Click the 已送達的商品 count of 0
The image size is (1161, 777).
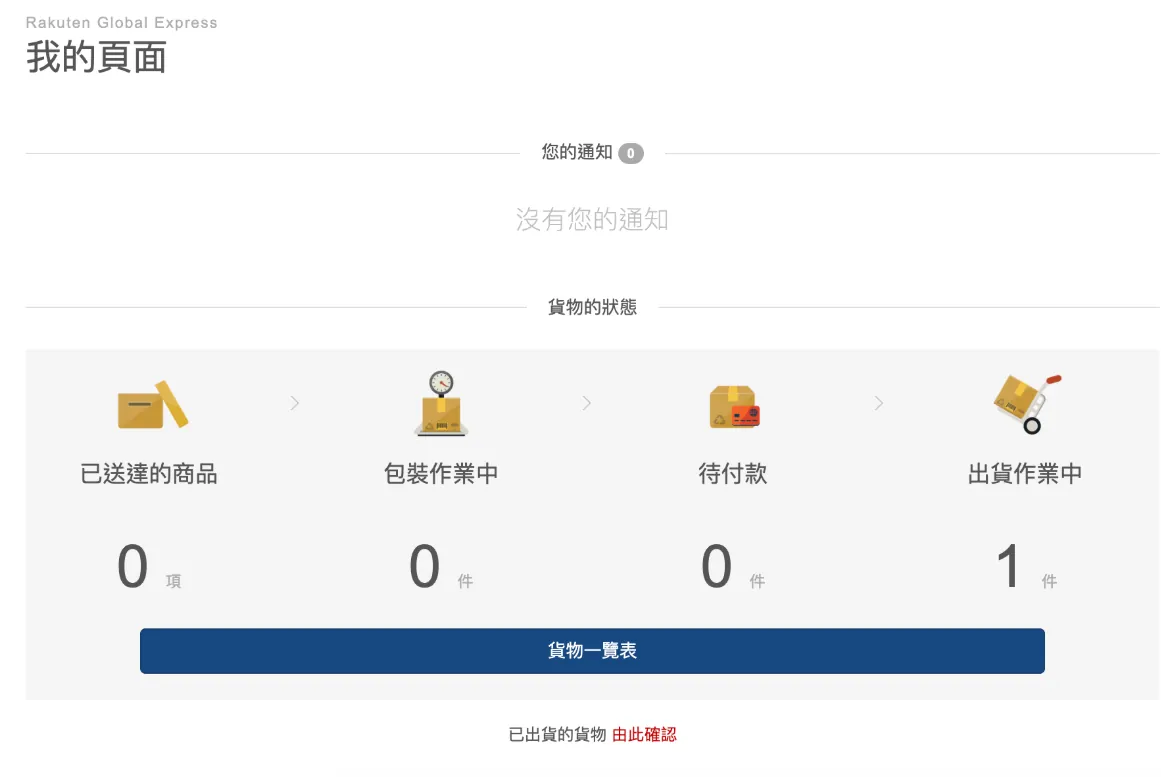coord(133,567)
